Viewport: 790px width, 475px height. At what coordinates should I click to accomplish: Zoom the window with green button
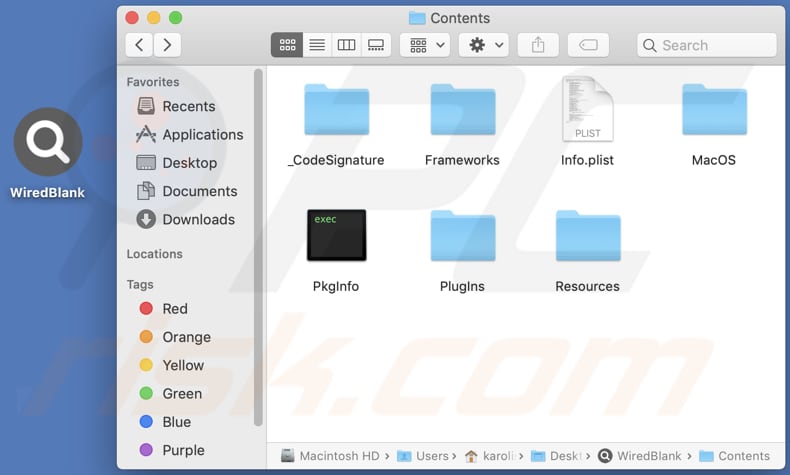click(175, 18)
